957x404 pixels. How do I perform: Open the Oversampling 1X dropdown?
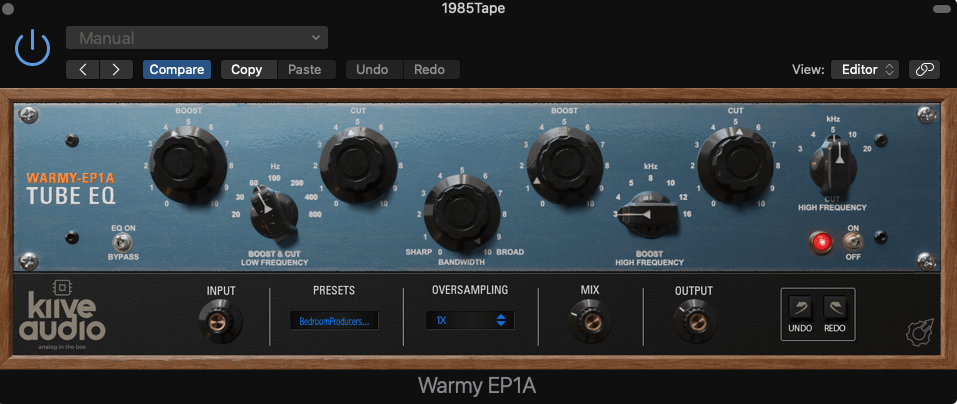[470, 321]
